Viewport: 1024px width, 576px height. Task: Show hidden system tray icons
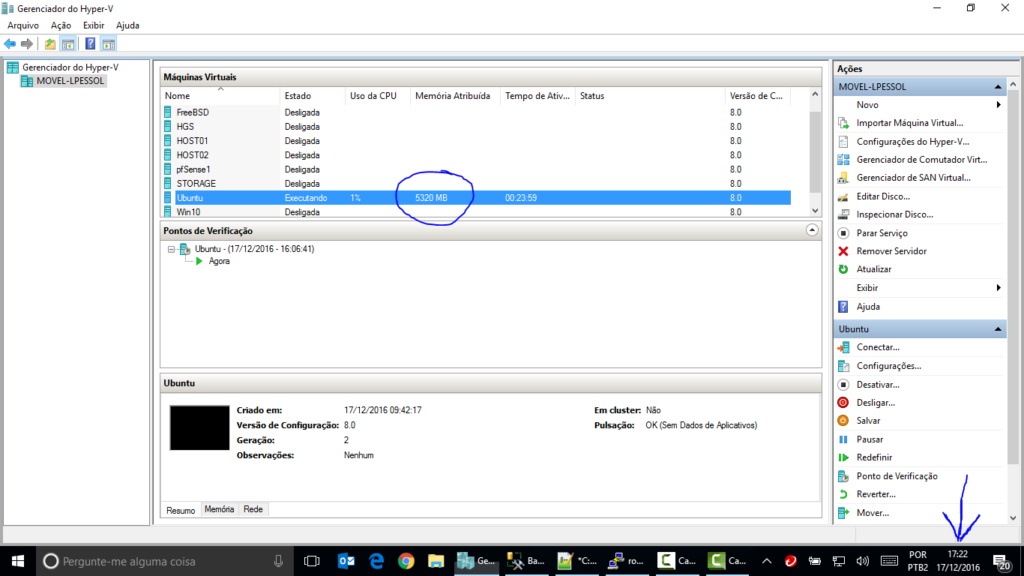[767, 561]
